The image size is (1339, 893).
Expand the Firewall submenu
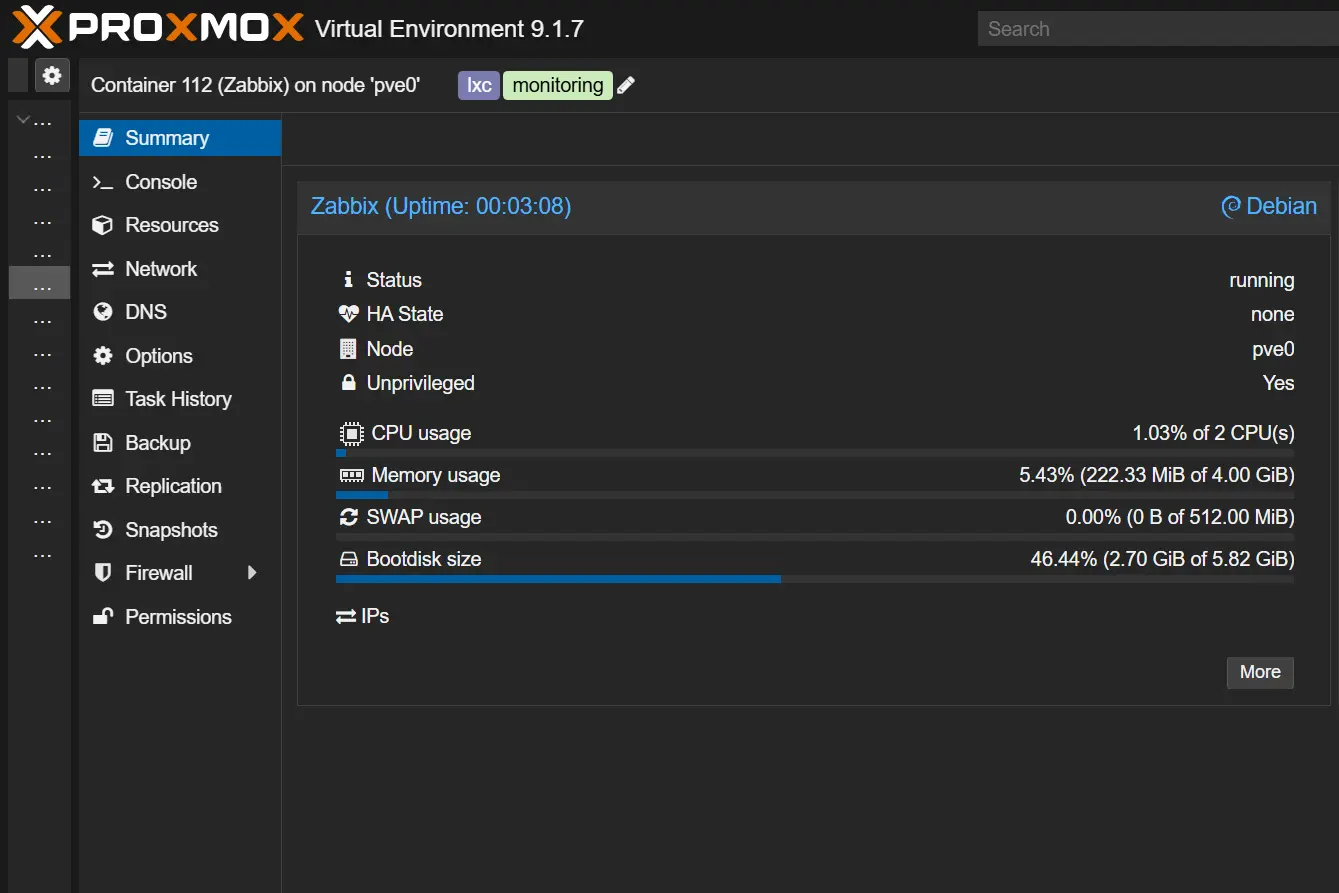(x=253, y=573)
